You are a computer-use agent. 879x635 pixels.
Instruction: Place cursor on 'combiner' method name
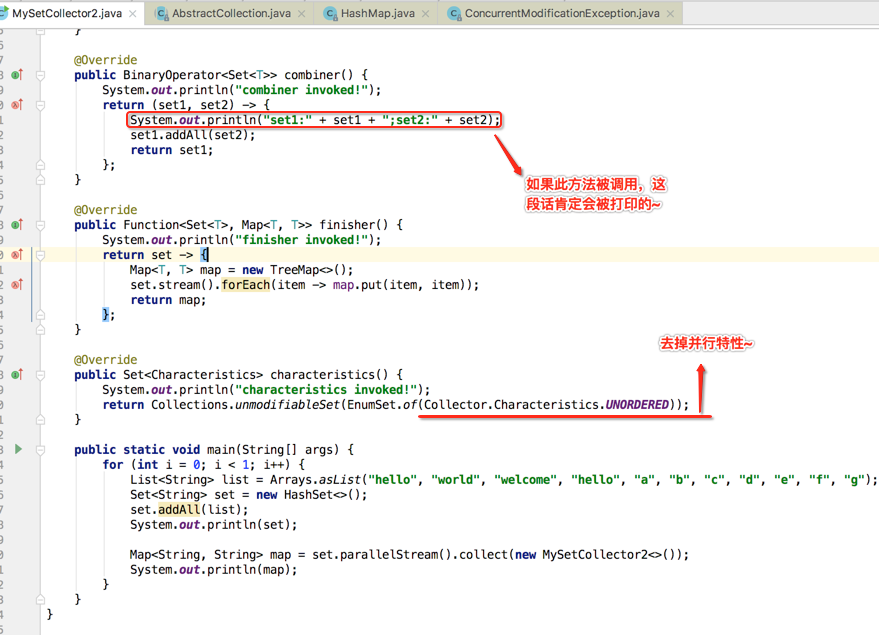pos(312,75)
